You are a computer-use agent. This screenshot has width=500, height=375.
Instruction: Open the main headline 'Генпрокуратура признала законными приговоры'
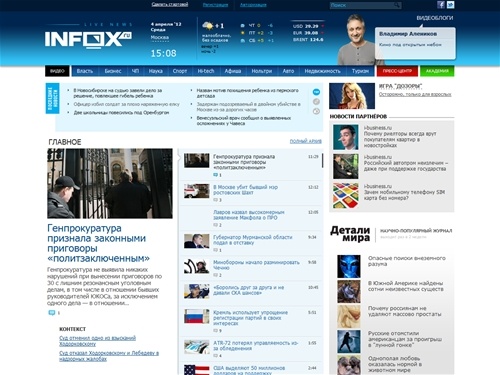(x=98, y=243)
